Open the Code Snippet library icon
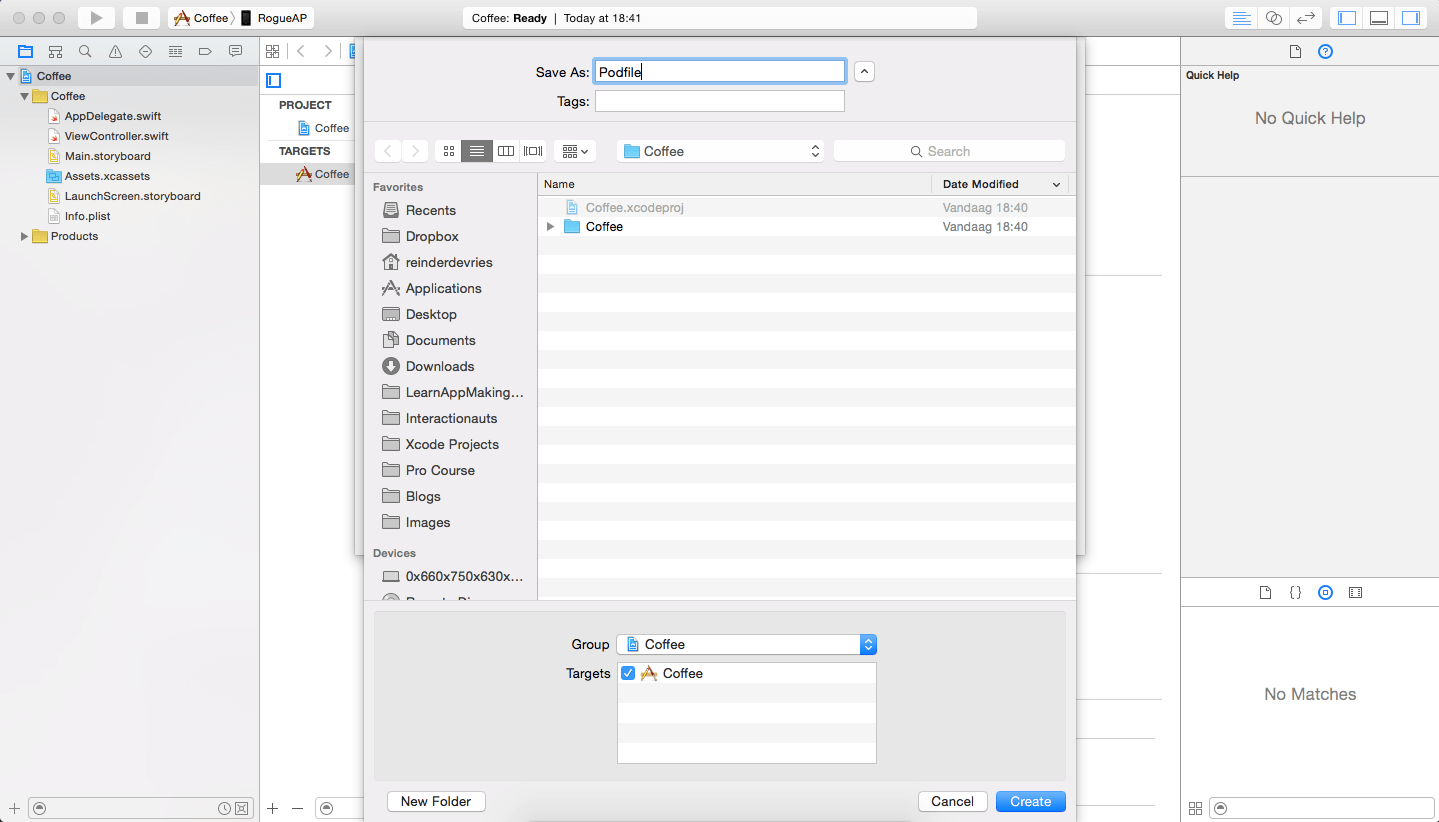The height and width of the screenshot is (822, 1439). [1295, 592]
